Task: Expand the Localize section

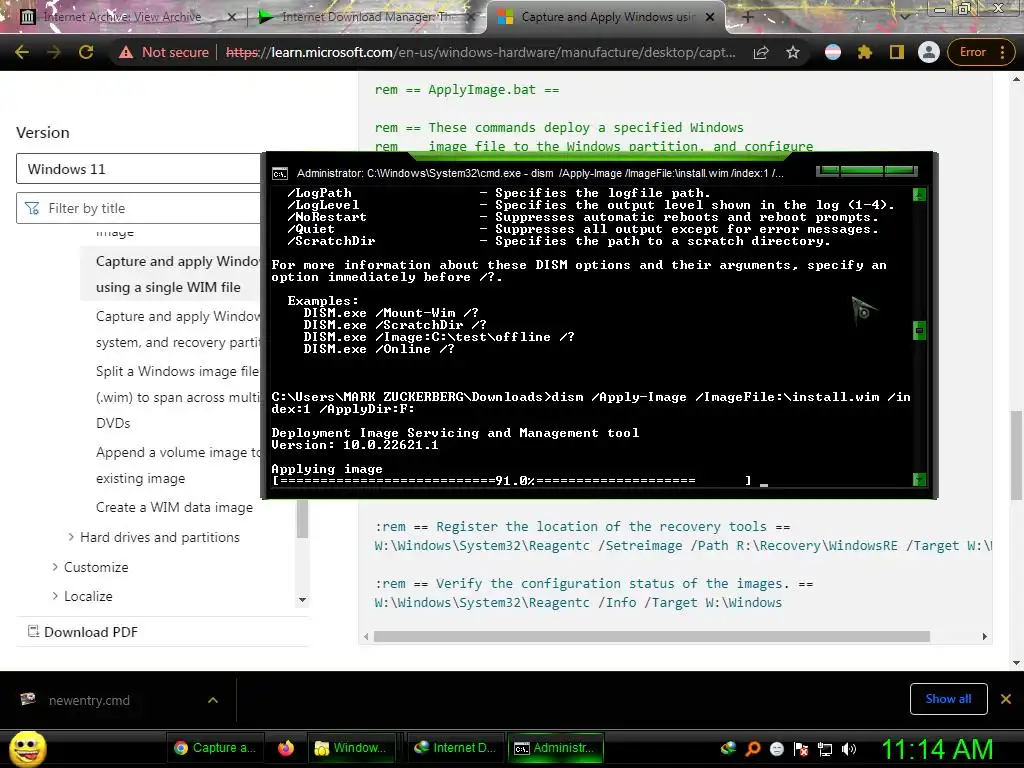Action: (x=88, y=596)
